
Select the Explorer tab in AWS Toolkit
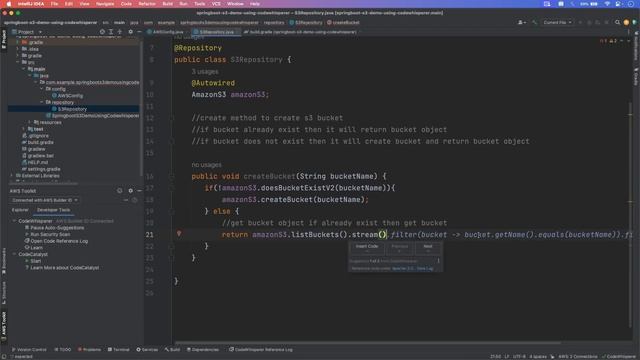(20, 210)
